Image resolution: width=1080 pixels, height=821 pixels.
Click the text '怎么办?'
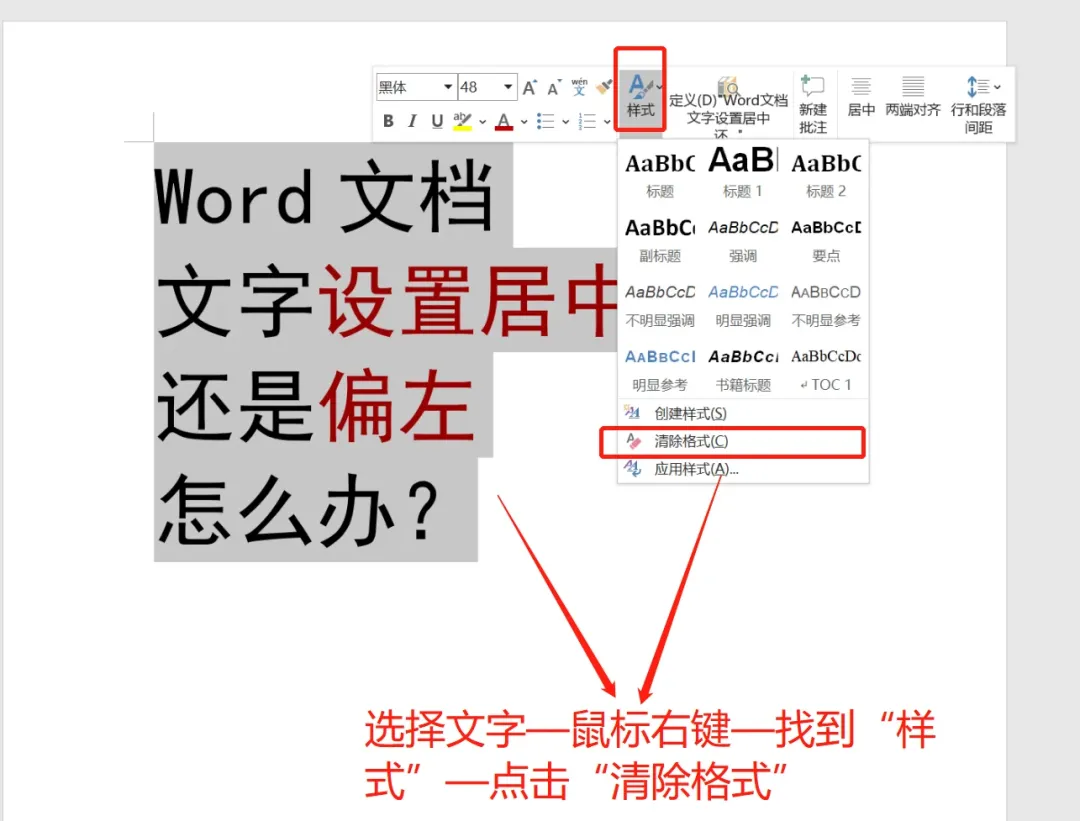click(299, 510)
